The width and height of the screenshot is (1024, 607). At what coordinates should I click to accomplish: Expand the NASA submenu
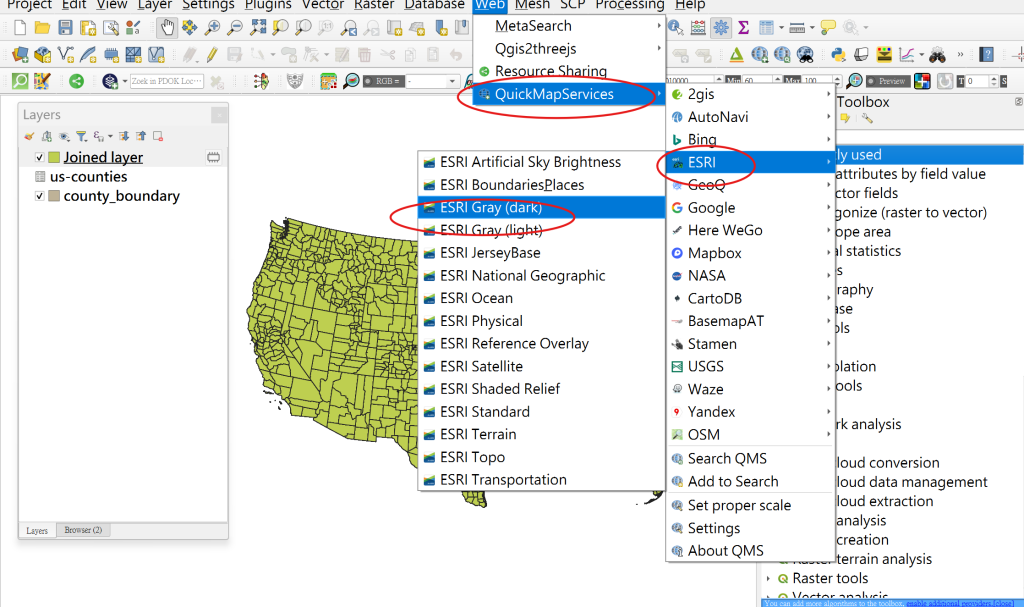pyautogui.click(x=750, y=276)
